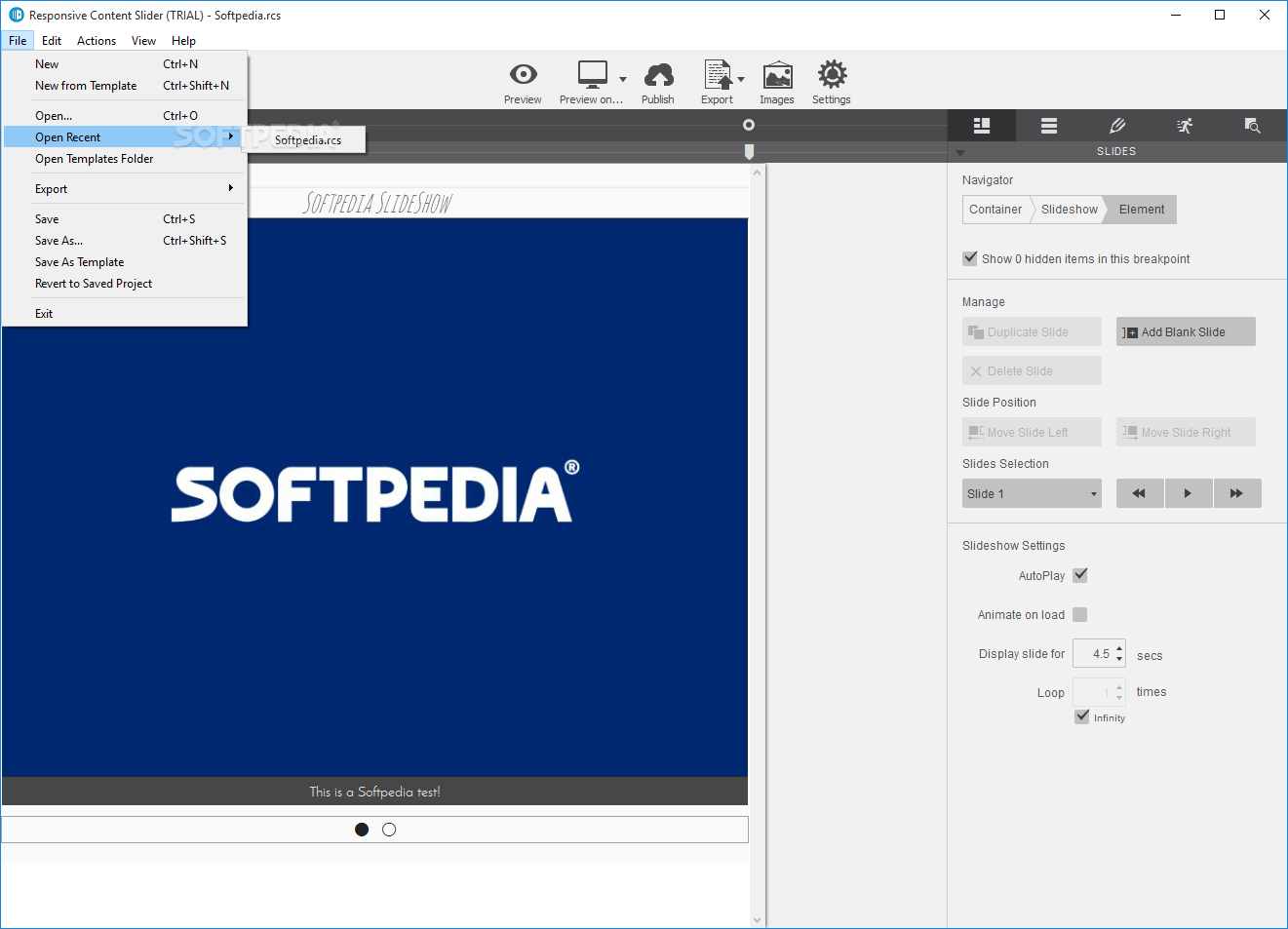Choose Open Templates Folder menu item
This screenshot has height=929, width=1288.
point(125,159)
